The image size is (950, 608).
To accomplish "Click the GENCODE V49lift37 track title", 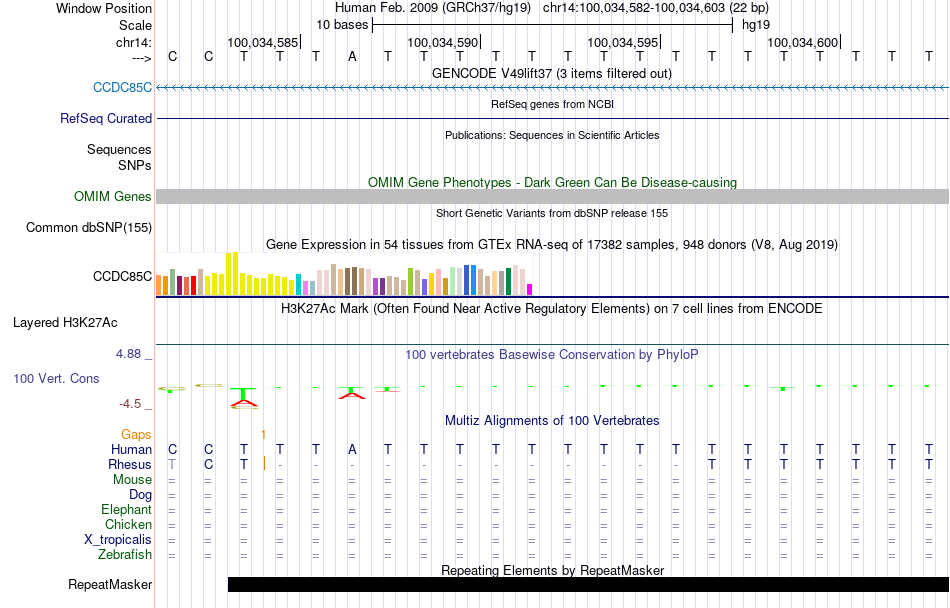I will [x=552, y=74].
